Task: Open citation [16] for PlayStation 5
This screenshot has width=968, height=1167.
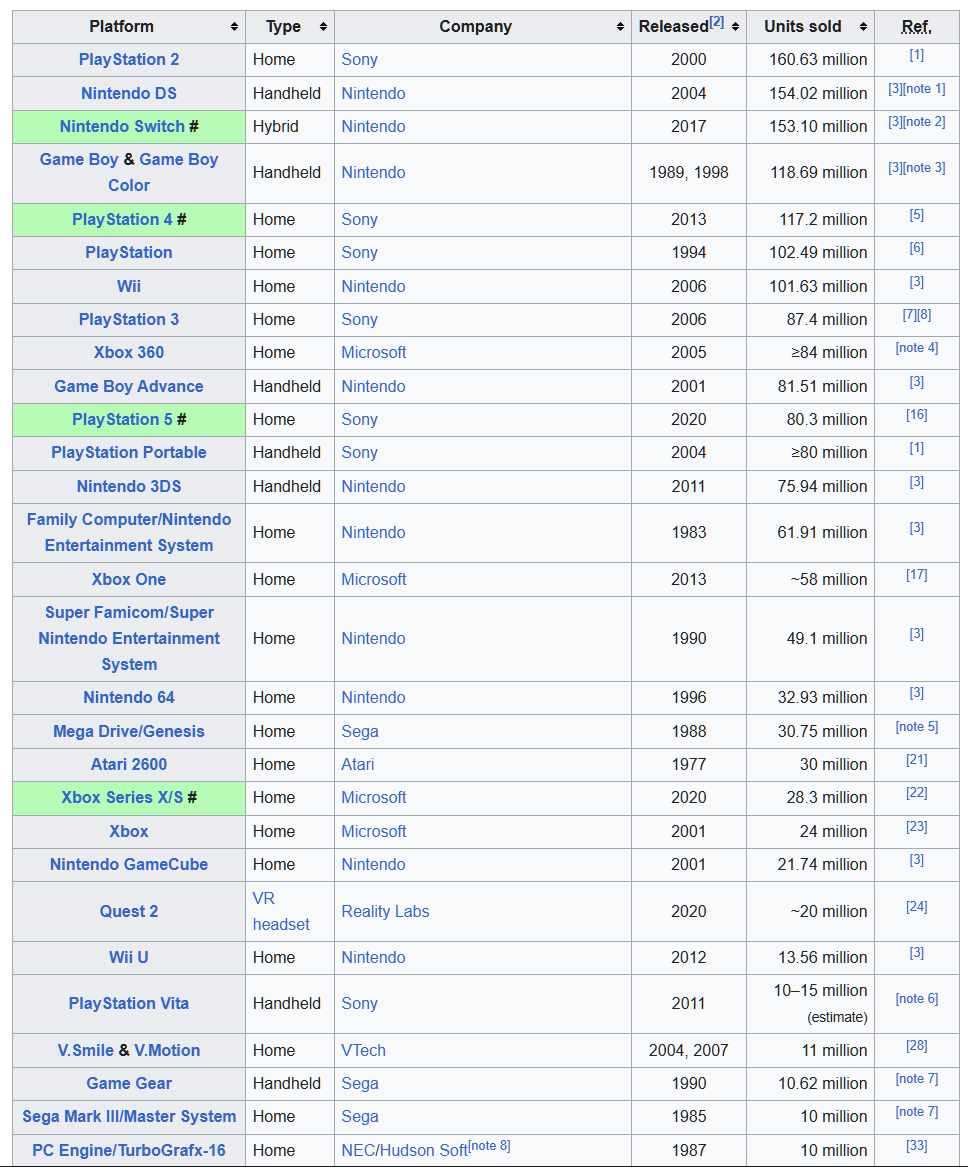Action: click(x=917, y=415)
